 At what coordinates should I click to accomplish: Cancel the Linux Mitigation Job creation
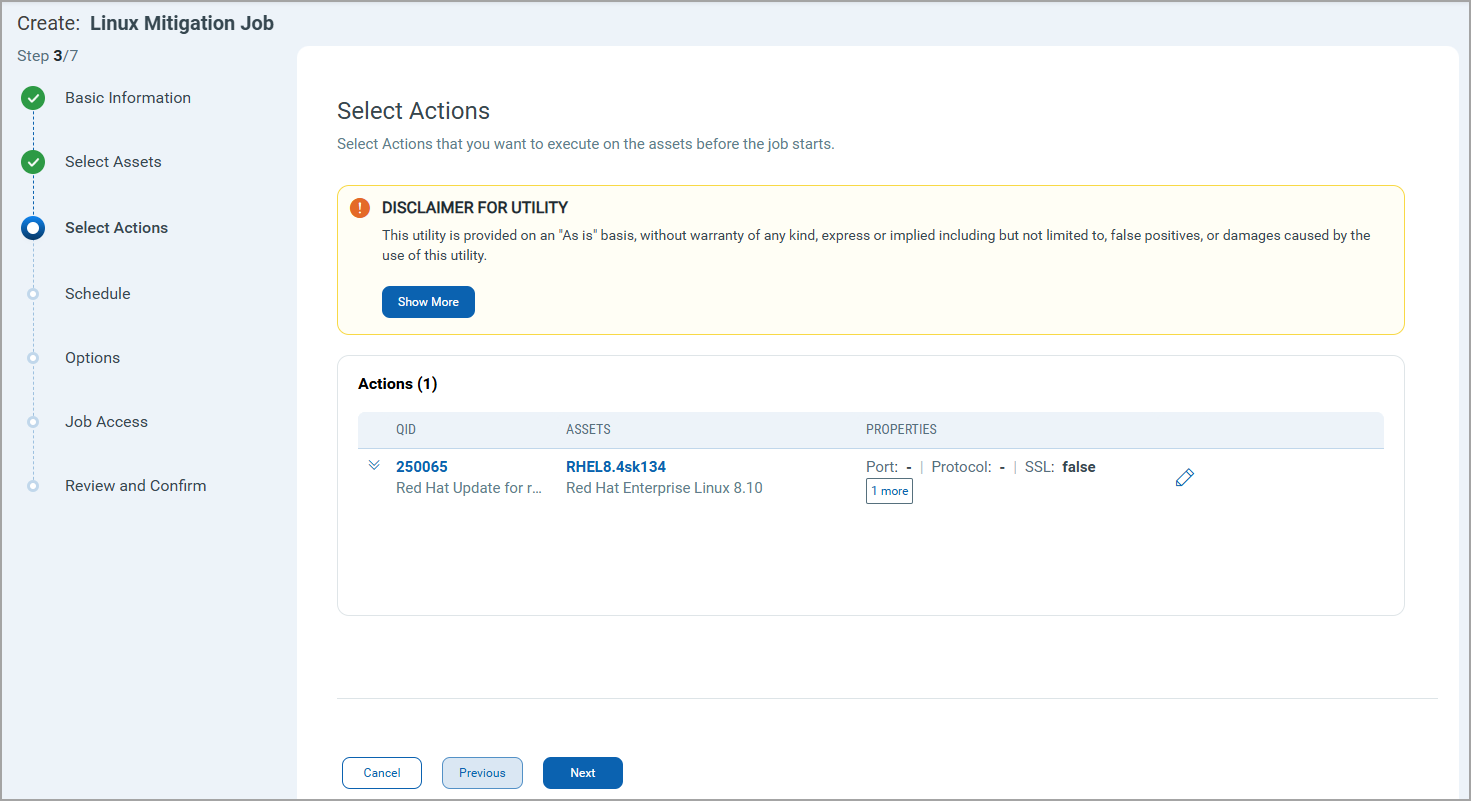click(x=382, y=773)
